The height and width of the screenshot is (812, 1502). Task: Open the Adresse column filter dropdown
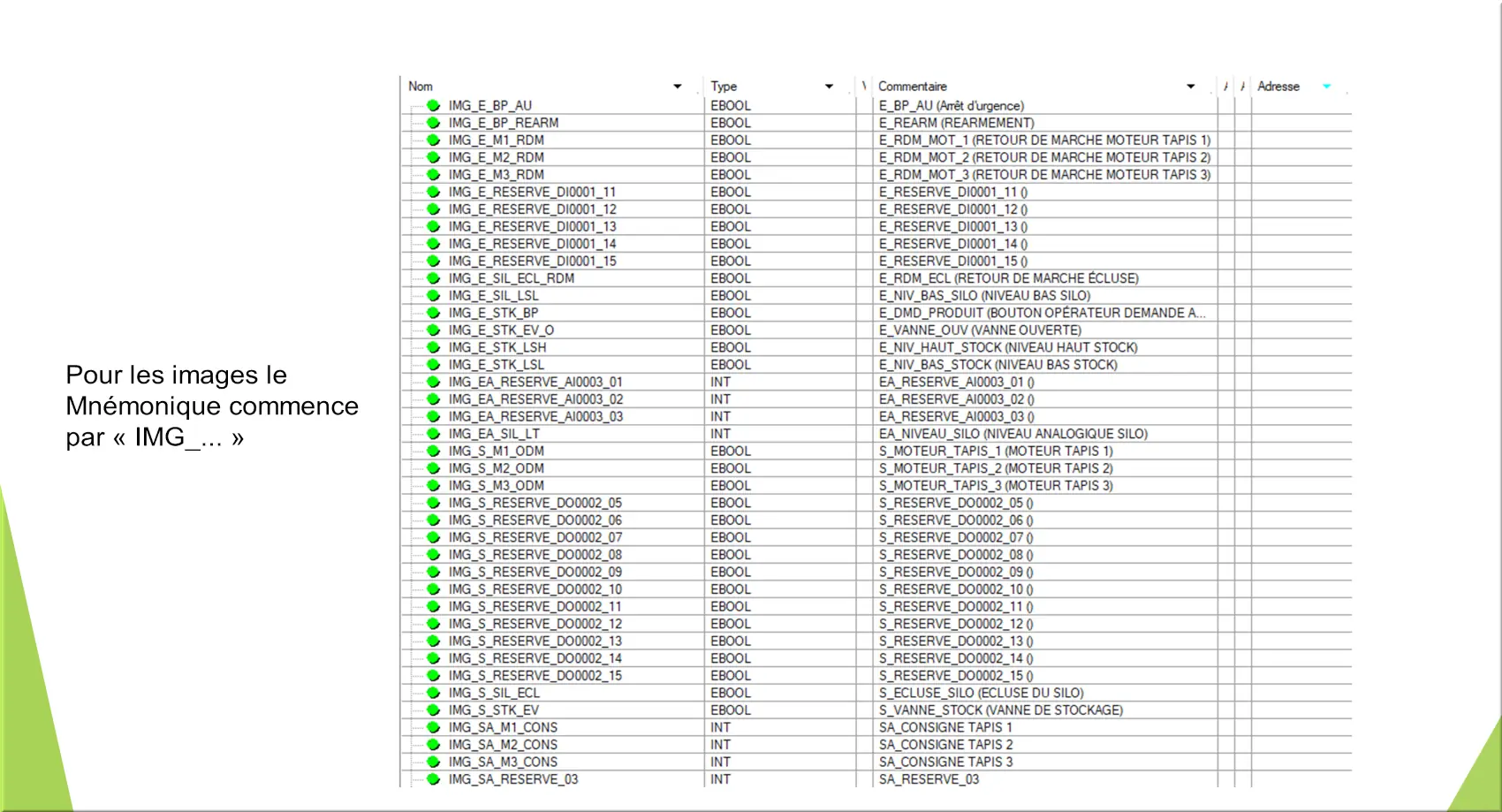point(1326,87)
